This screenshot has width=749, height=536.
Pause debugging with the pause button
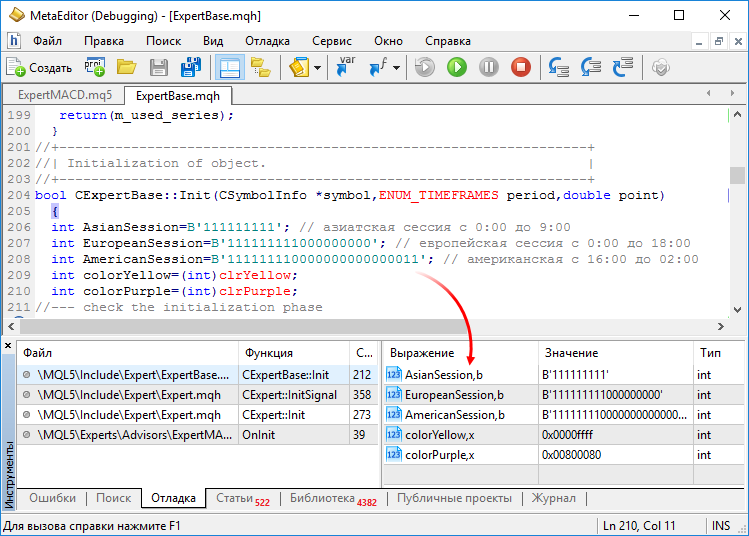point(489,67)
